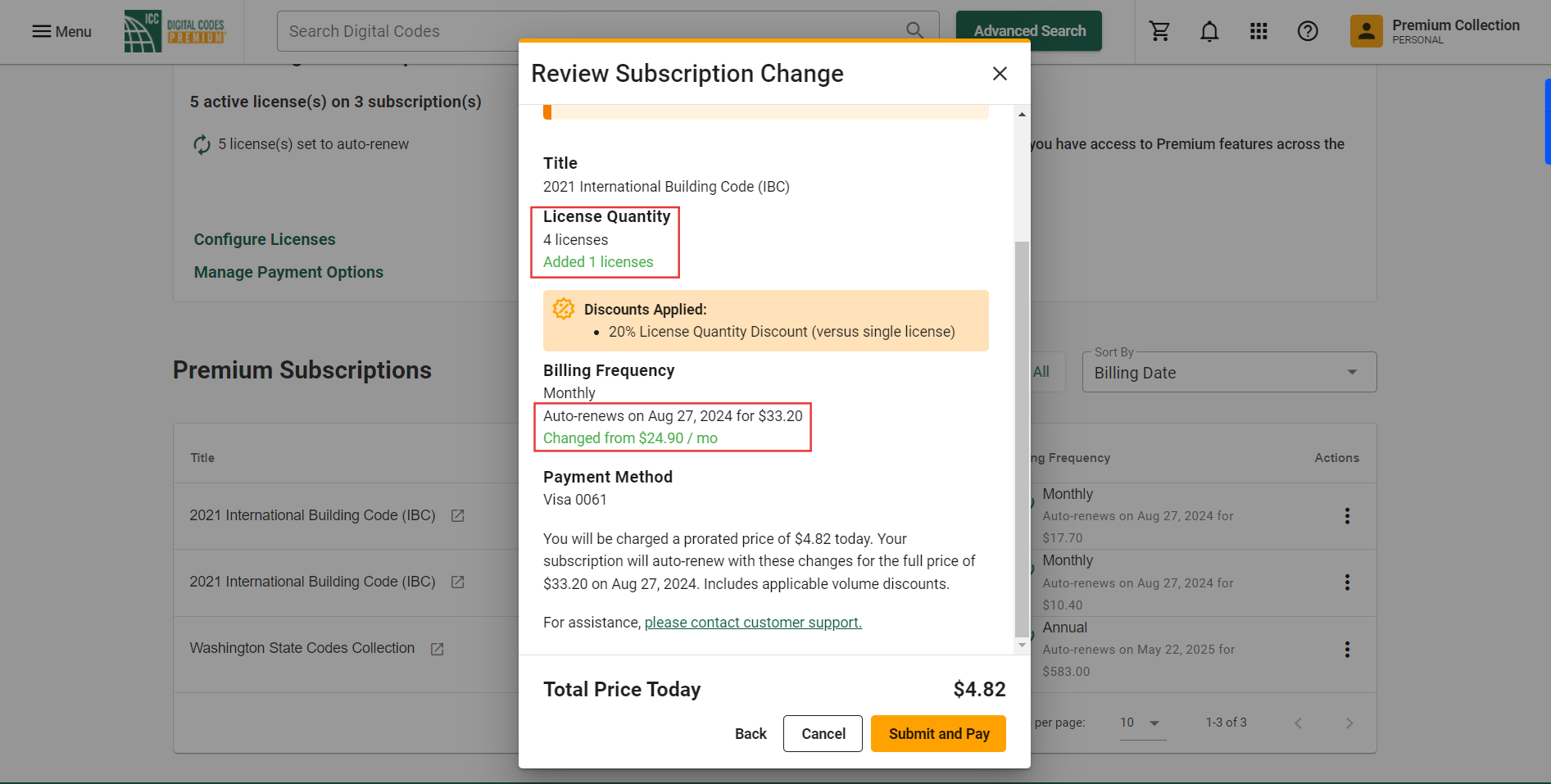Viewport: 1551px width, 784px height.
Task: Click Washington State Codes Collection title
Action: pyautogui.click(x=302, y=648)
